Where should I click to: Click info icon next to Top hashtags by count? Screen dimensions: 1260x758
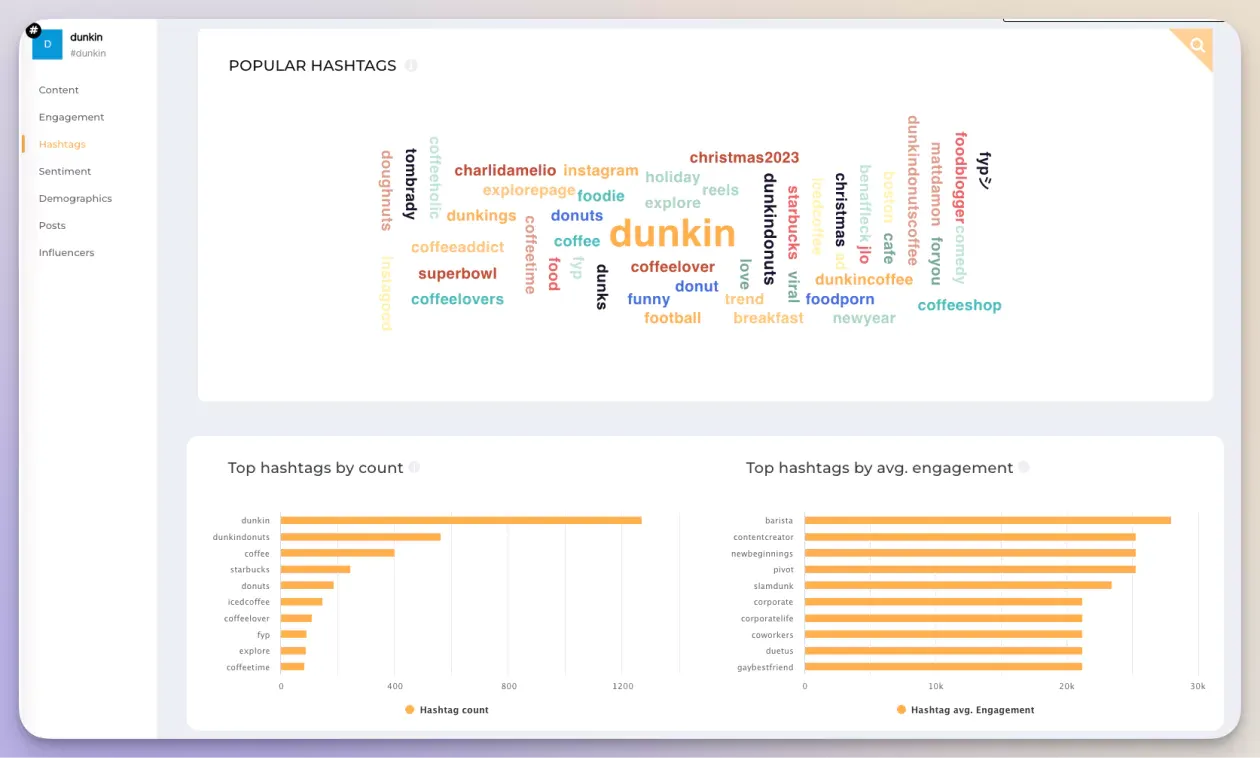click(x=414, y=467)
